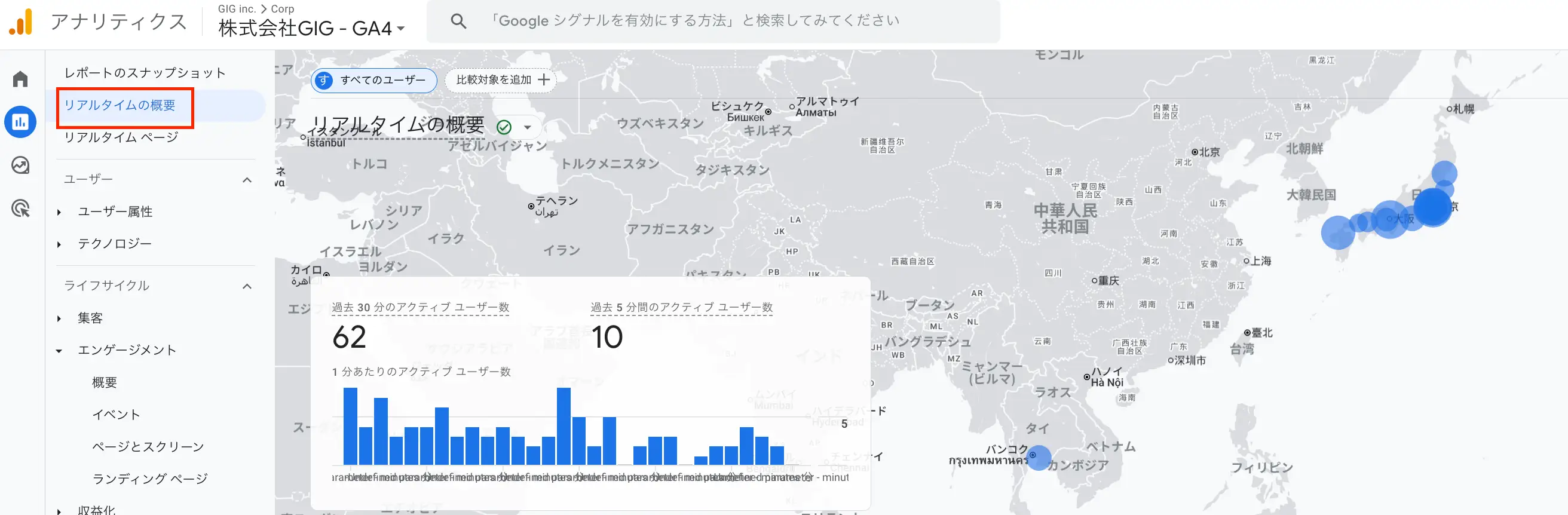Click the Bangkok user bubble on map

tap(1039, 458)
